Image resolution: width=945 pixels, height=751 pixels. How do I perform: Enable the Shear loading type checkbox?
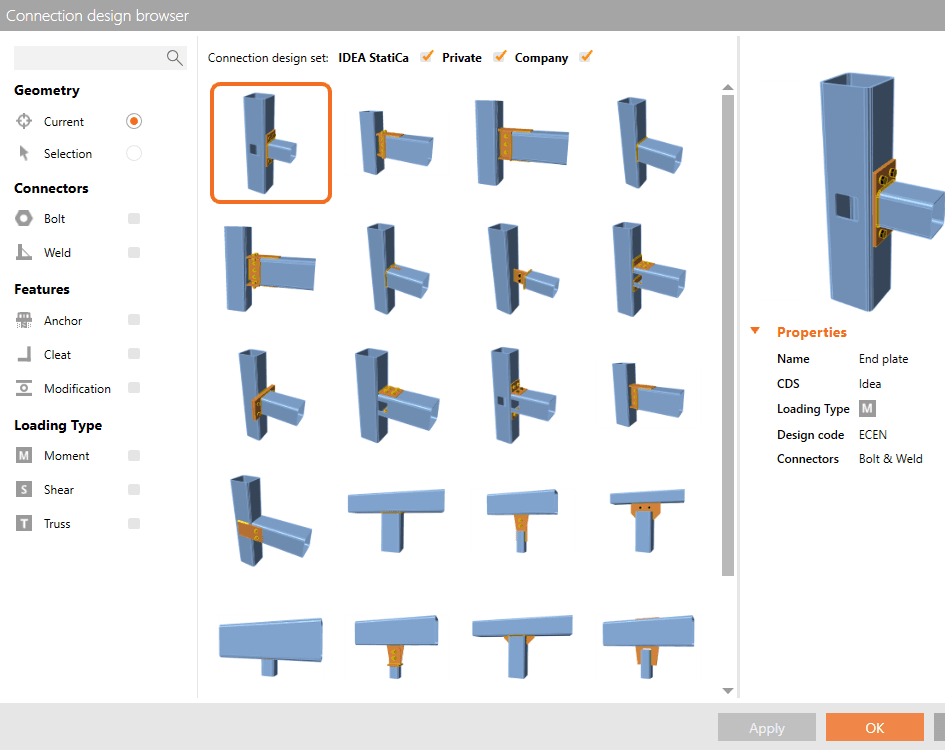click(134, 489)
